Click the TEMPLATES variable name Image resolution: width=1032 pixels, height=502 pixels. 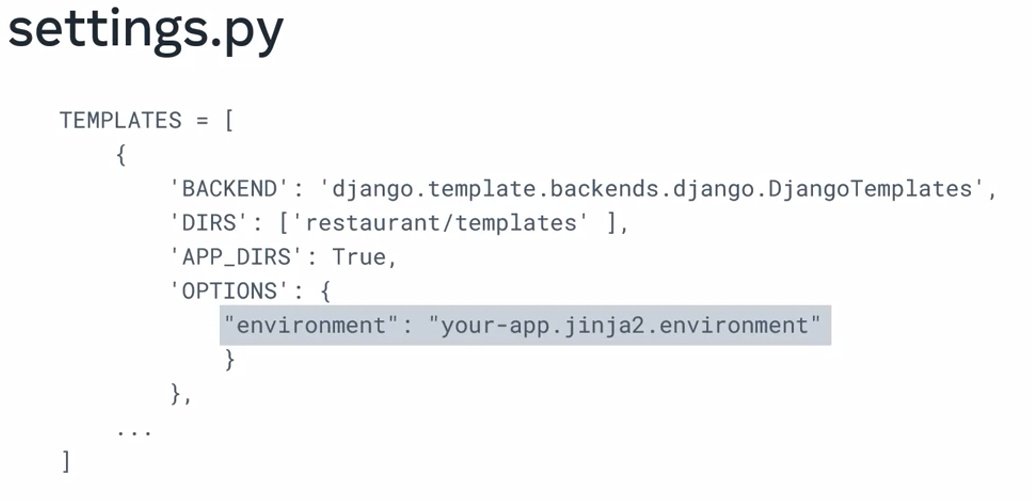120,121
